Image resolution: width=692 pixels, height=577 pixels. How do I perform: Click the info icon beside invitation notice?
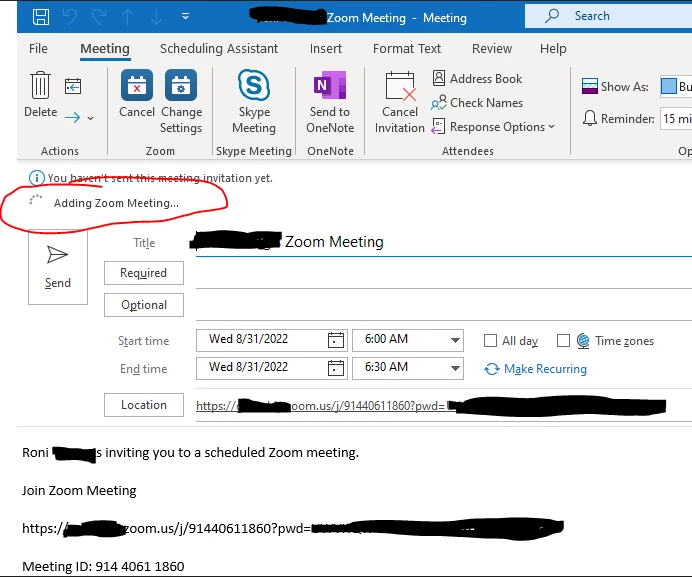coord(37,178)
